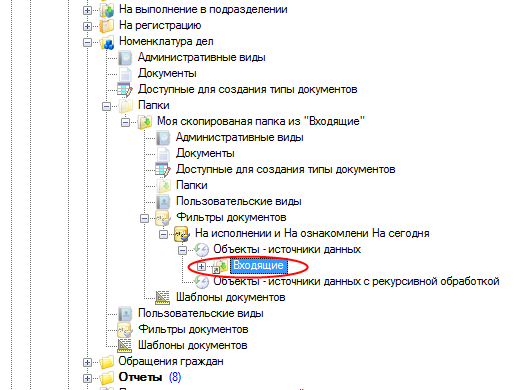Click the 'Номенклатура дел' folder icon
Screen dimensions: 528x390
pos(107,42)
